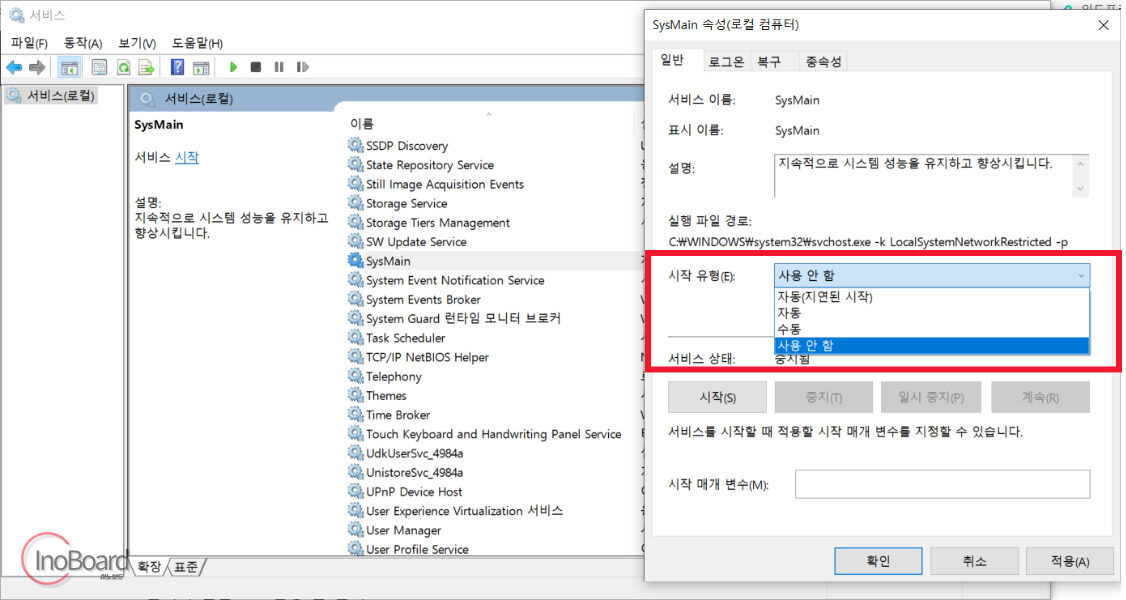Image resolution: width=1126 pixels, height=600 pixels.
Task: Switch to the 로그온 tab
Action: click(x=726, y=62)
